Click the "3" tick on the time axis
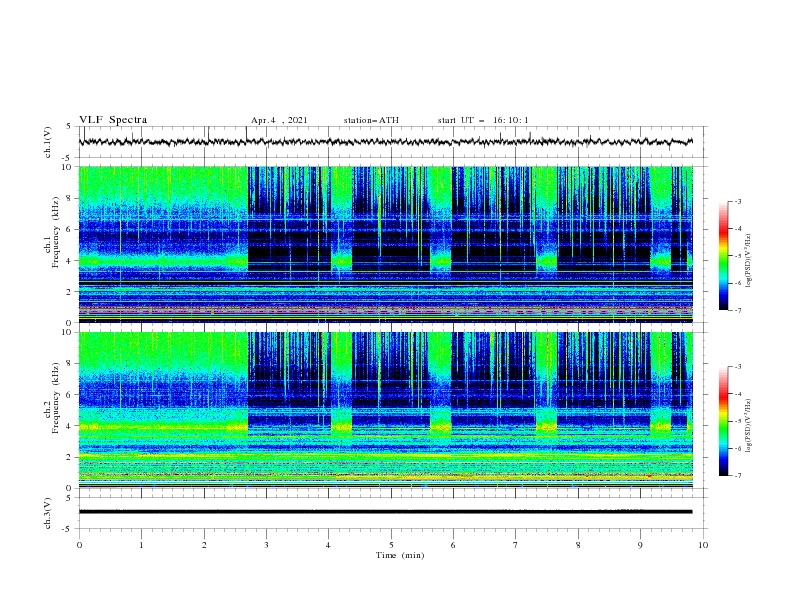Image resolution: width=792 pixels, height=612 pixels. [267, 545]
